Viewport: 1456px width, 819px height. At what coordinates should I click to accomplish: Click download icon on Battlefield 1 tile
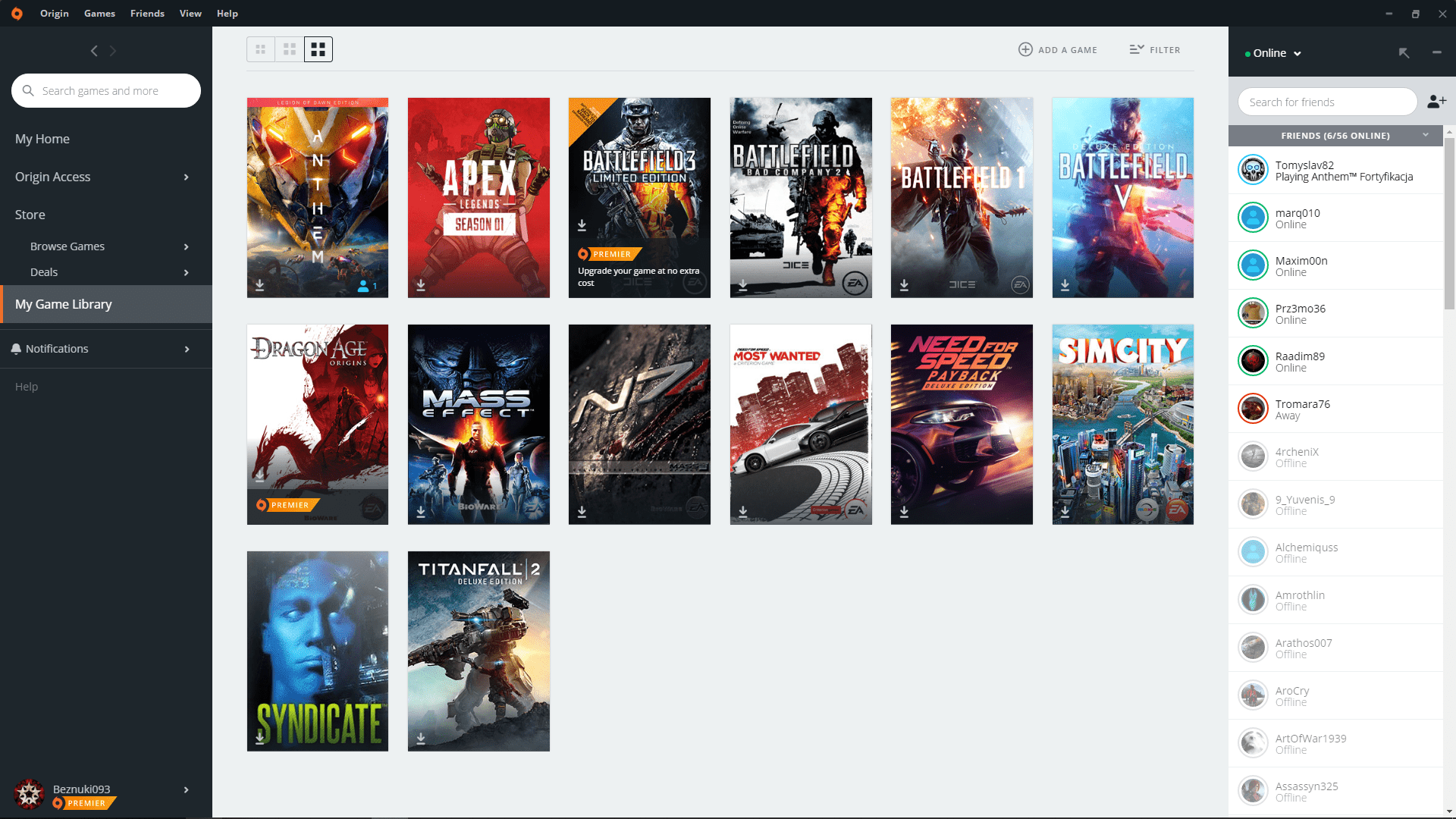pyautogui.click(x=904, y=285)
